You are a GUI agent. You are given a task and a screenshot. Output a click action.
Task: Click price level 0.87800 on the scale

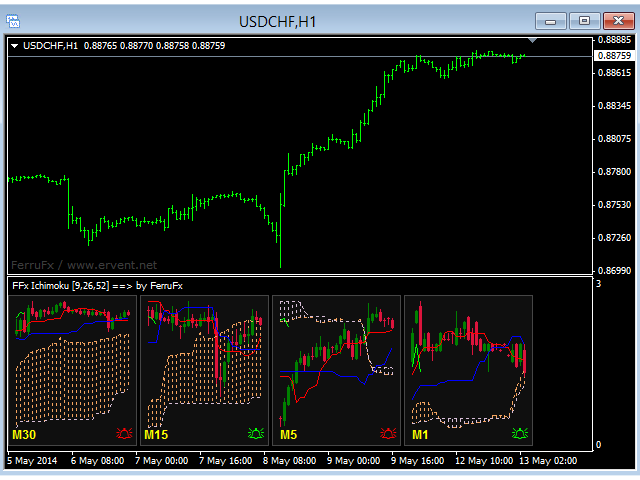614,172
